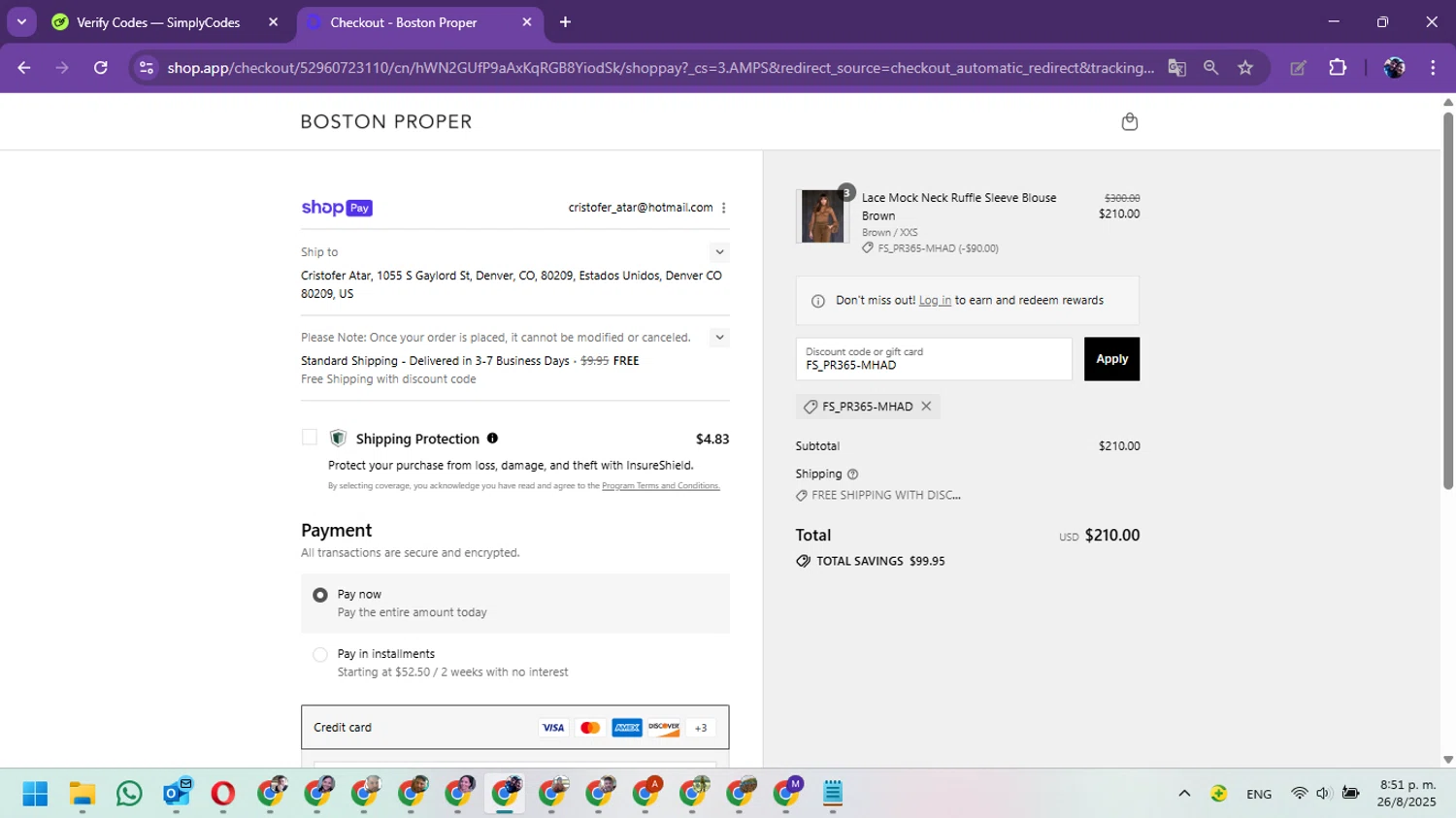Open Opera browser from the taskbar
1456x818 pixels.
click(x=223, y=794)
